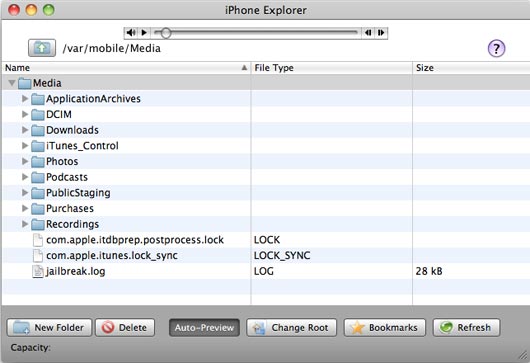Select the Media folder icon

click(x=25, y=83)
